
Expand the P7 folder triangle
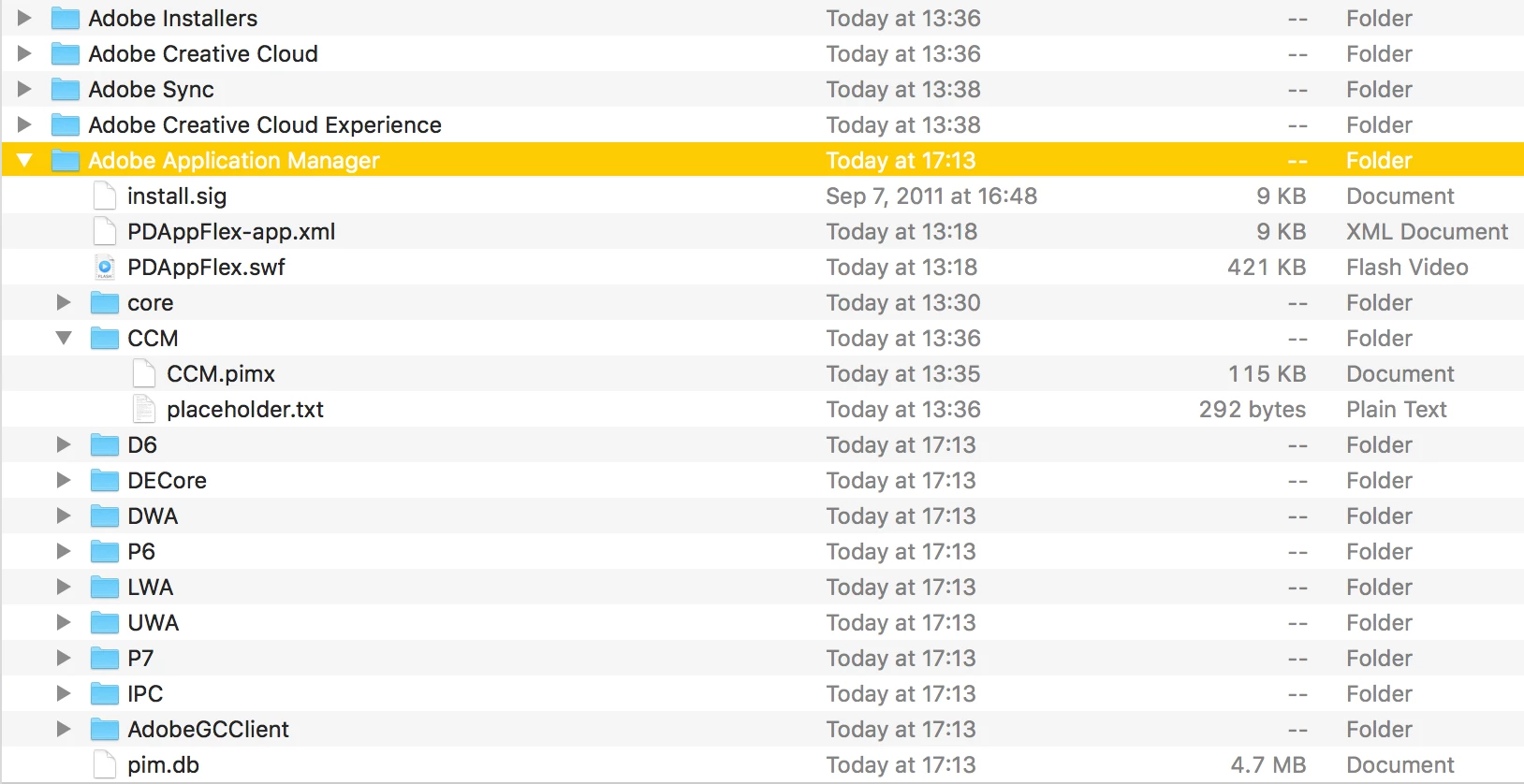pos(64,658)
